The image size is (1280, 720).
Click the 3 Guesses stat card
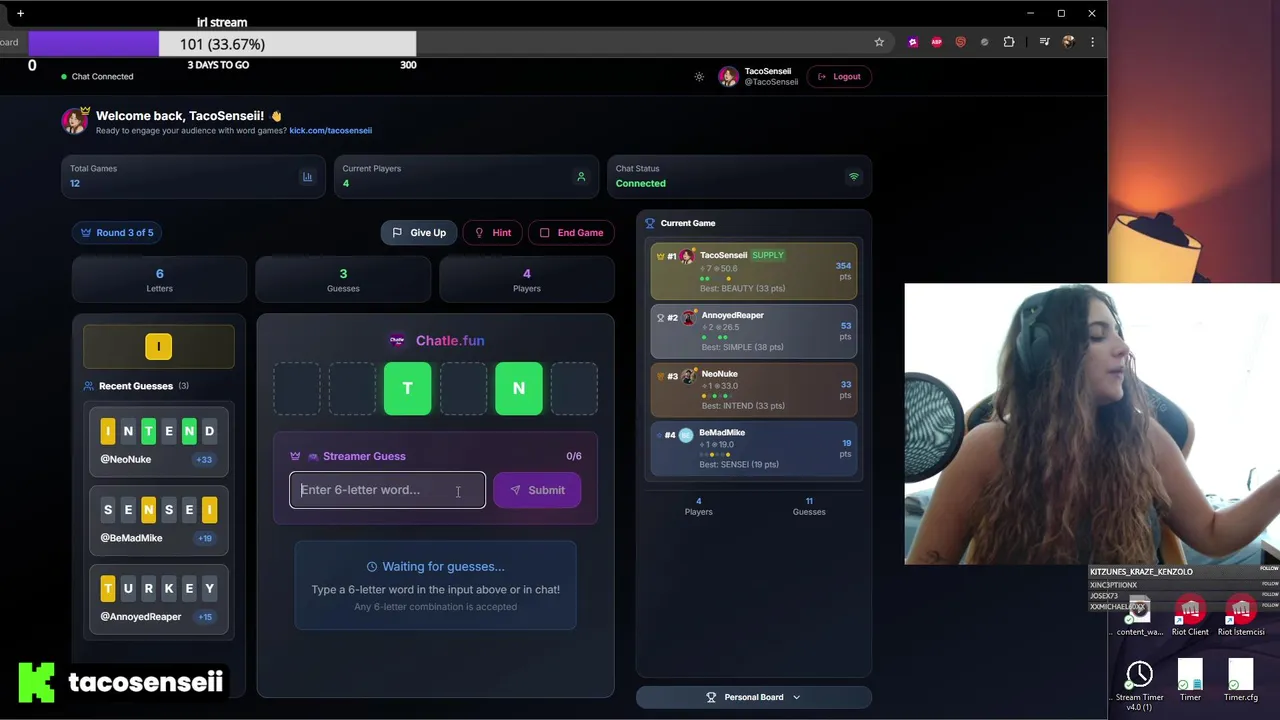coord(343,279)
